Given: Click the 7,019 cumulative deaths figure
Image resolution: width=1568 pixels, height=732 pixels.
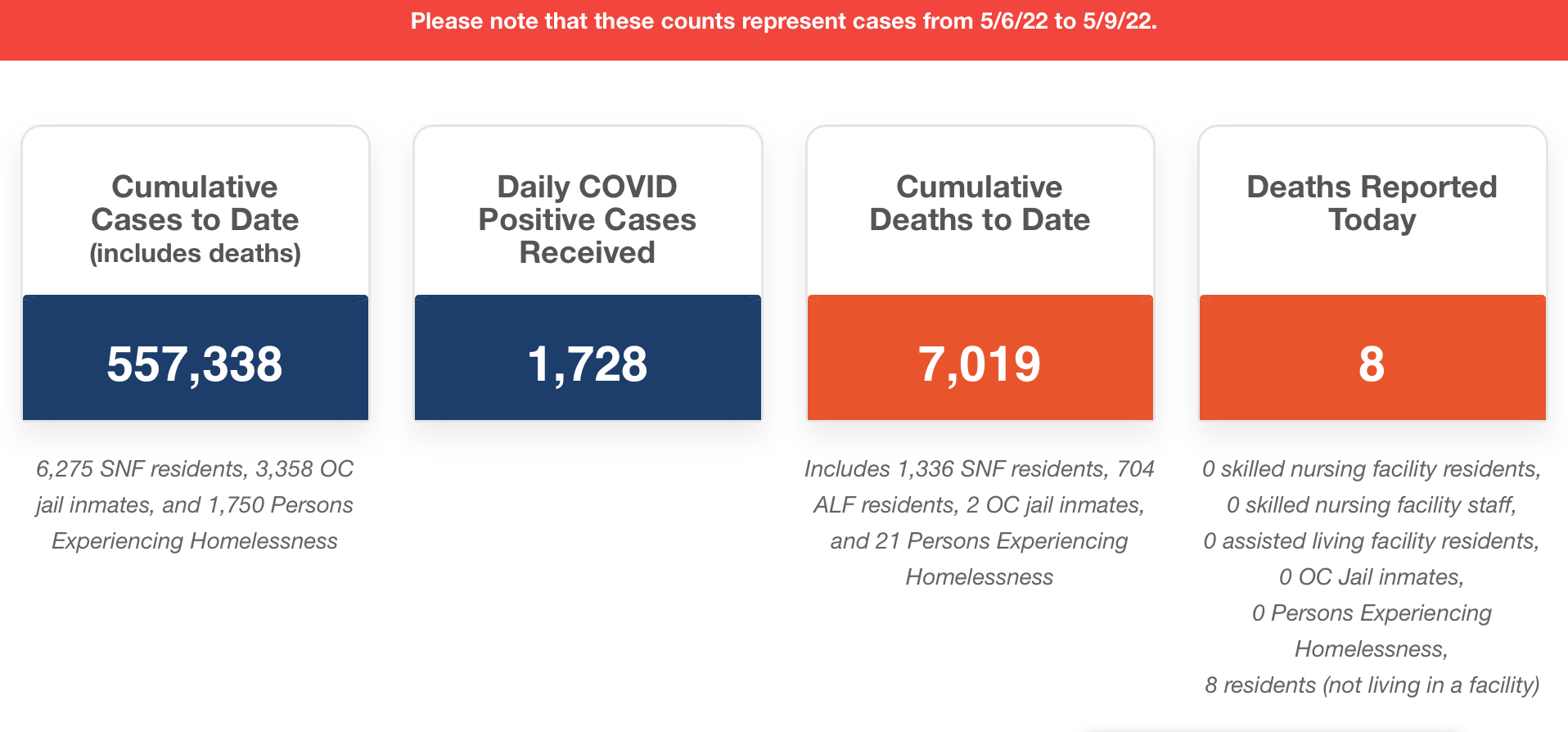Looking at the screenshot, I should click(980, 364).
